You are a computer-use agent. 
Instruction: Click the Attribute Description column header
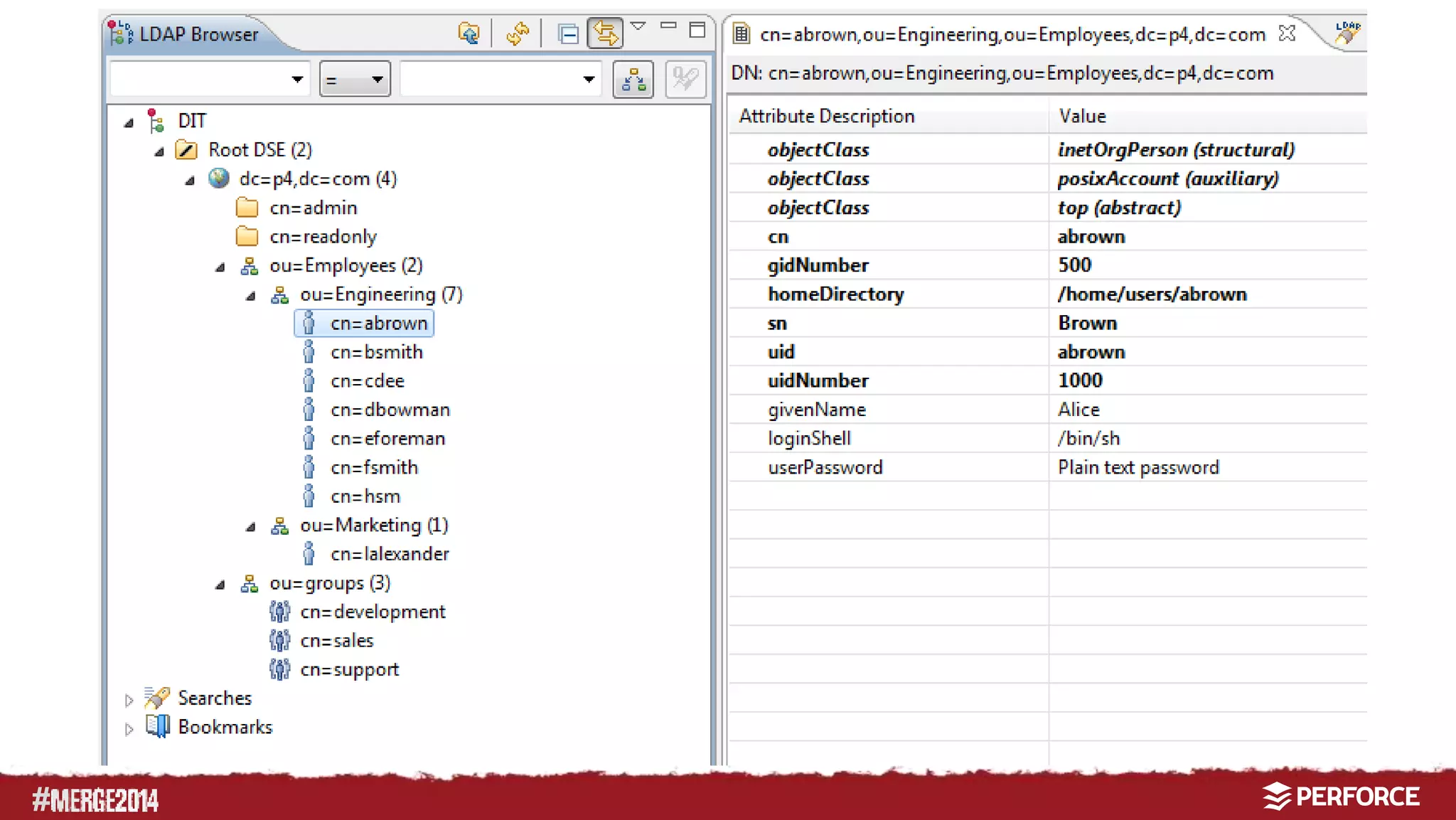tap(826, 116)
